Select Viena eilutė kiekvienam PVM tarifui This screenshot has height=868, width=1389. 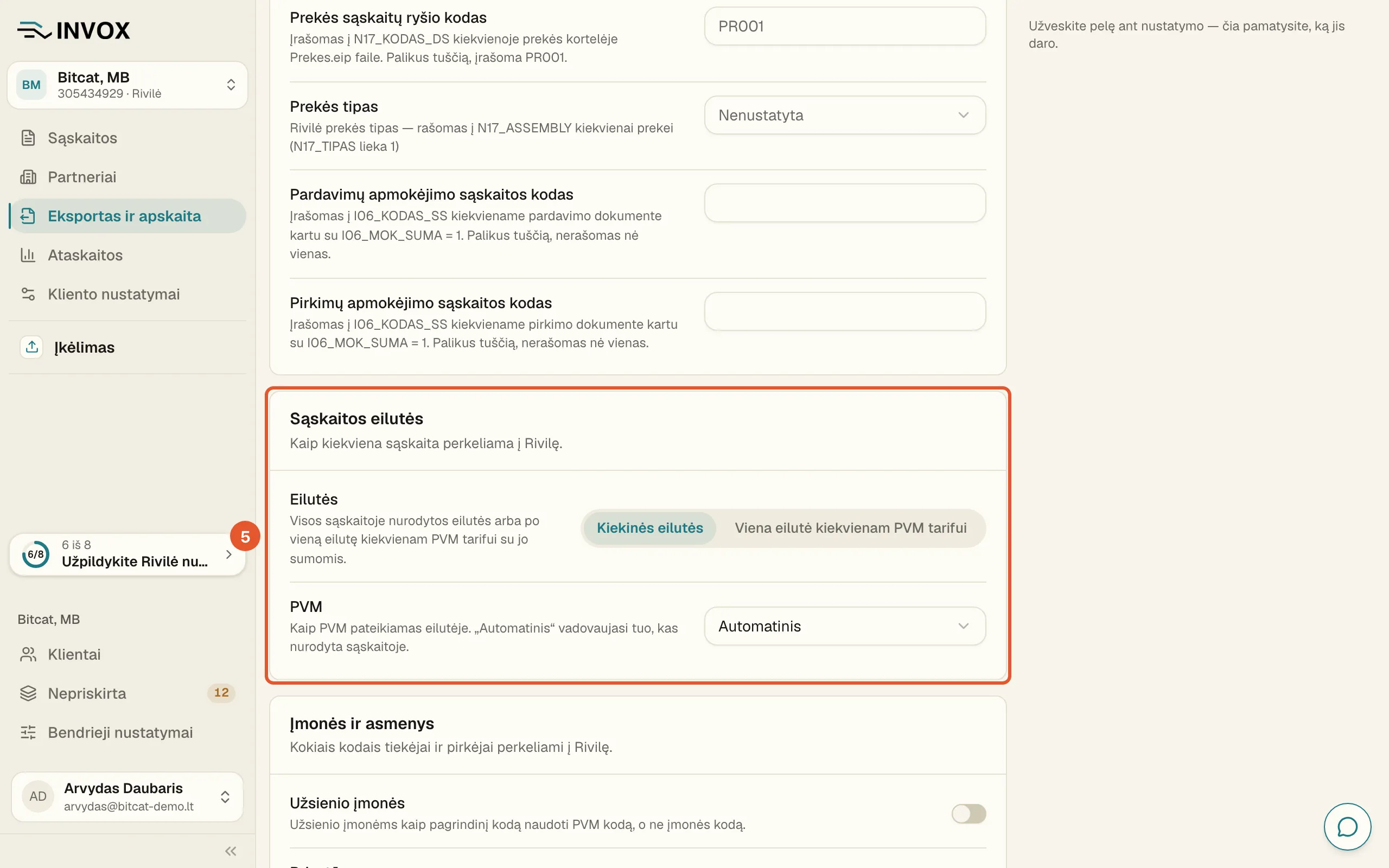click(851, 527)
